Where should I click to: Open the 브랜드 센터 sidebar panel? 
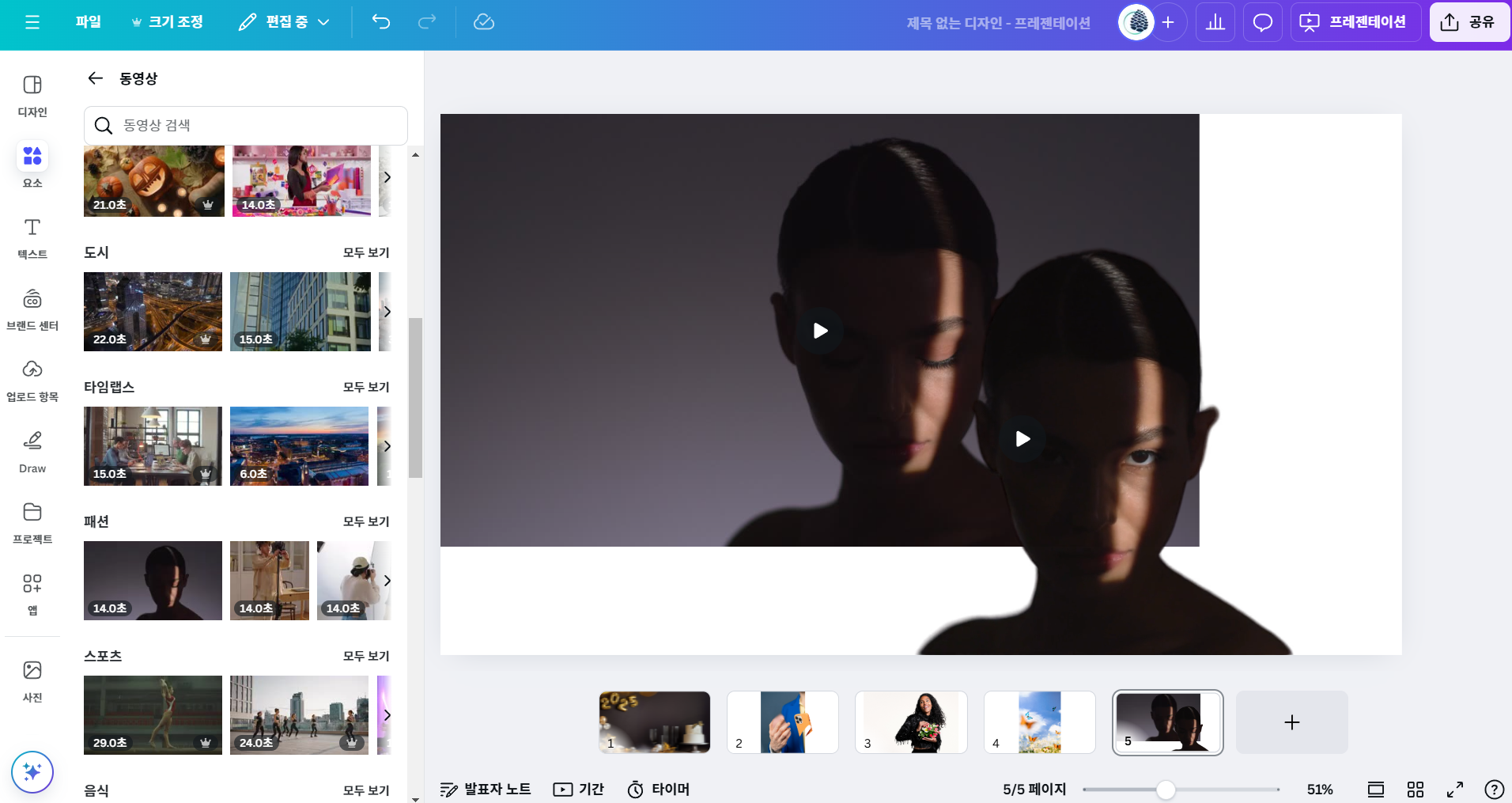32,309
